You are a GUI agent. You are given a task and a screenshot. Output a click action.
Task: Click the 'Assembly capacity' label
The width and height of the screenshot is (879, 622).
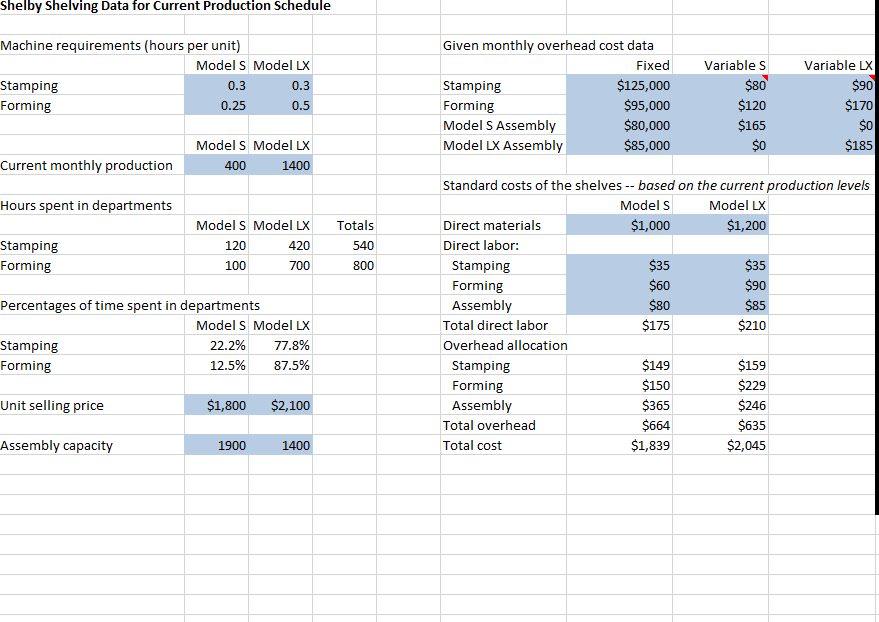57,445
